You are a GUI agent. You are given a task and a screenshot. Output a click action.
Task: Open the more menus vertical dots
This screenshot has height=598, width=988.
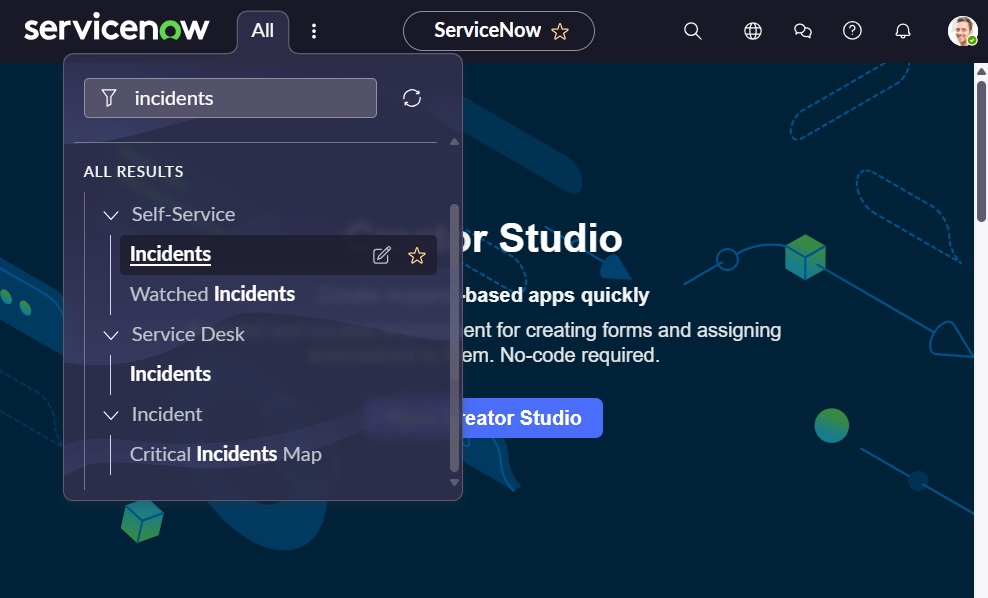click(314, 31)
